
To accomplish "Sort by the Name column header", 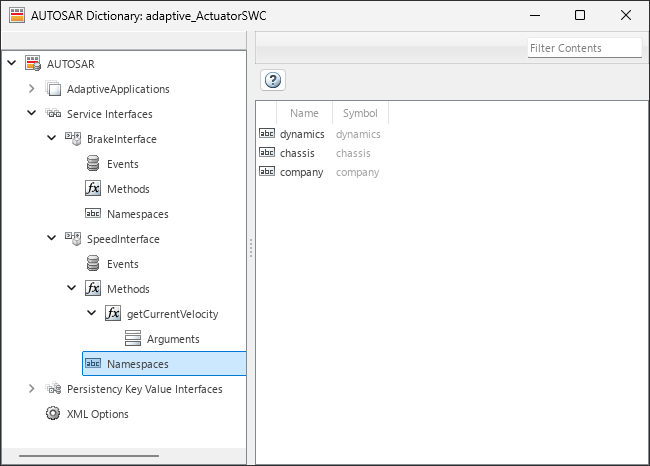I will click(304, 113).
